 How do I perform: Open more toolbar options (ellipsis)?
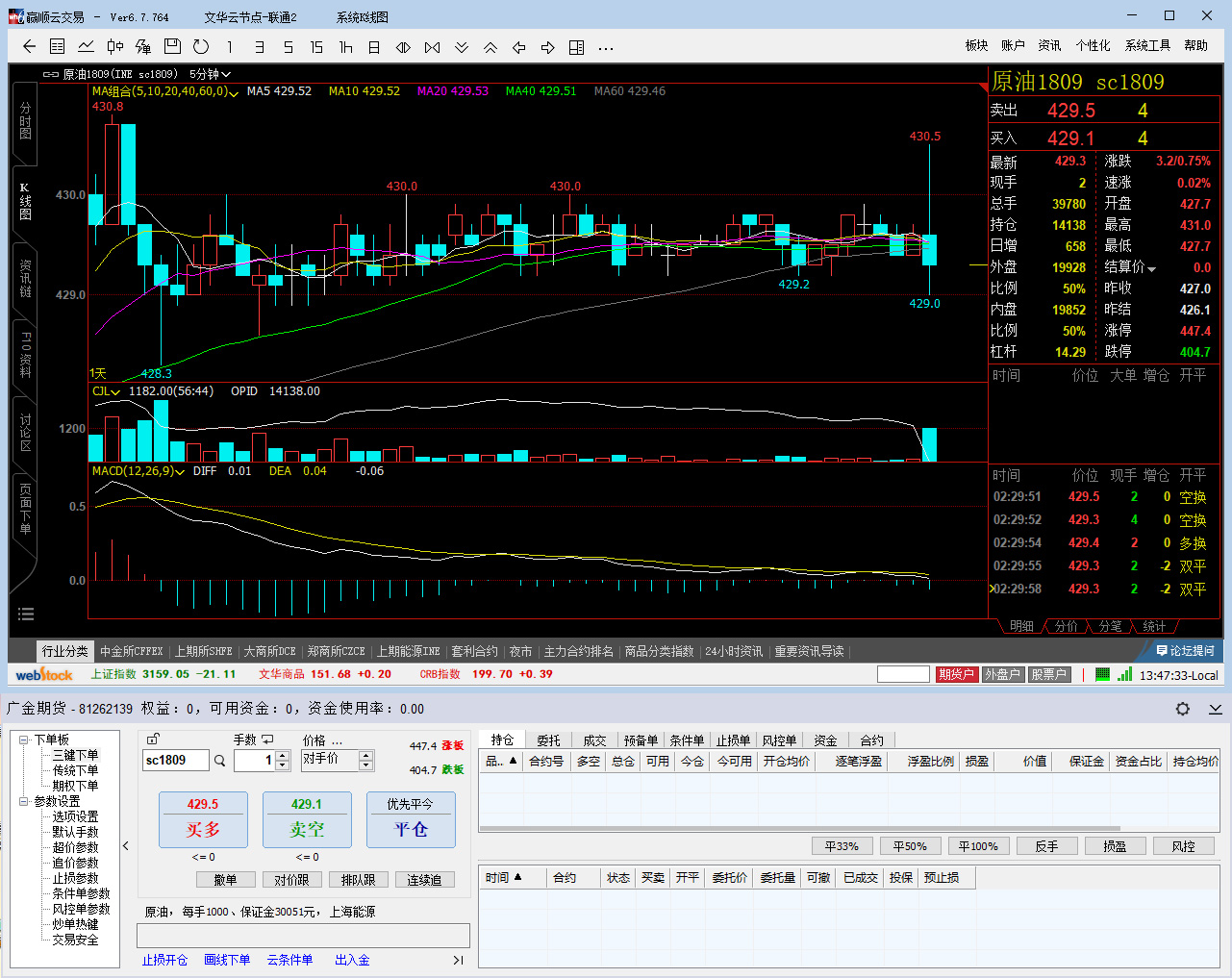click(x=605, y=47)
